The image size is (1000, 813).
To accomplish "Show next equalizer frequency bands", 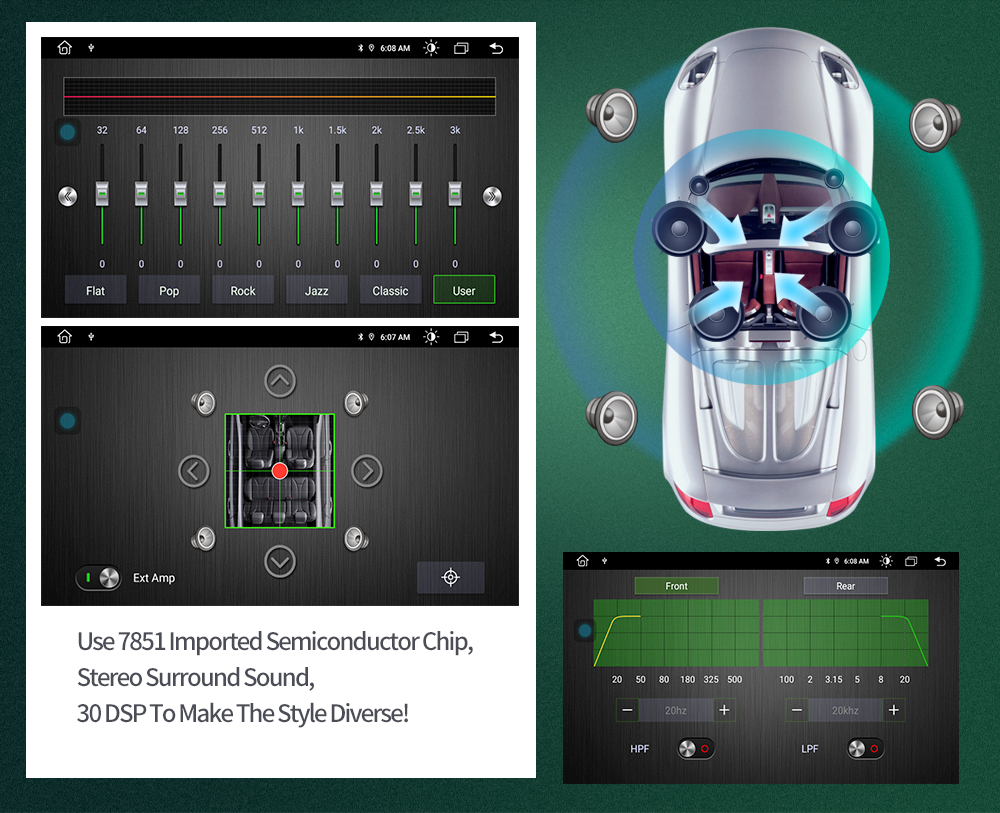I will click(492, 196).
